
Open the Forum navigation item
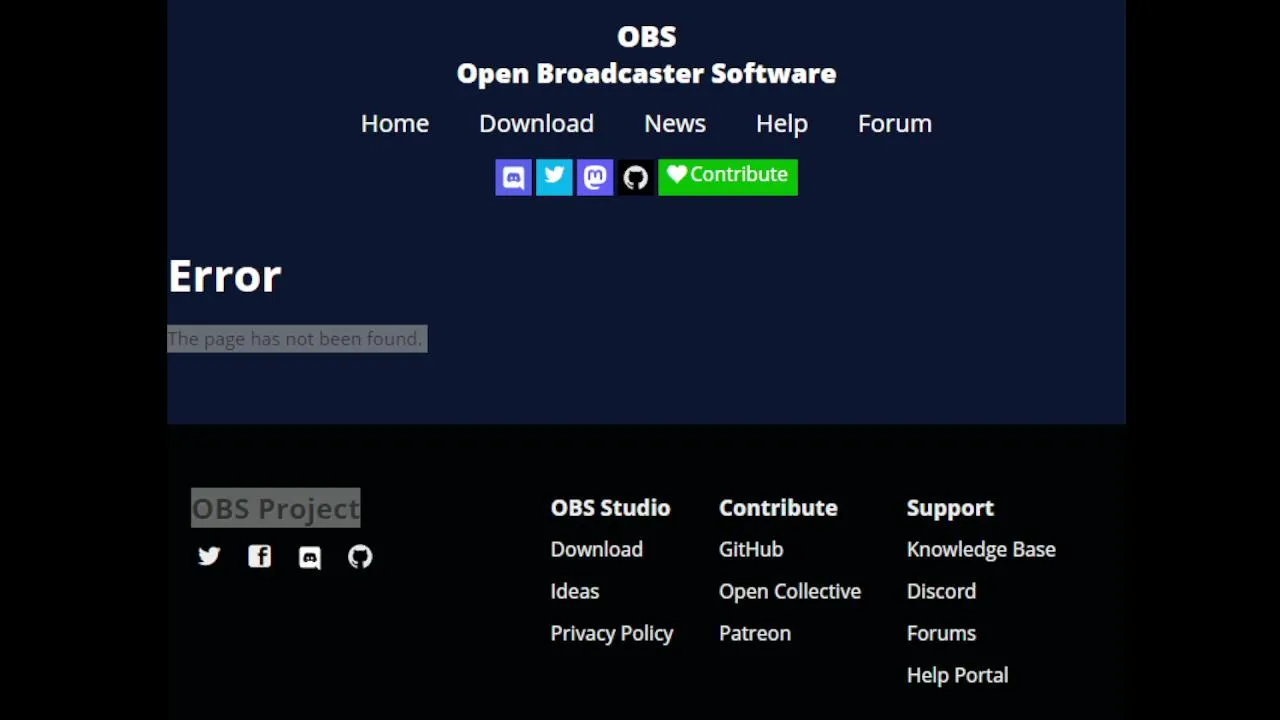895,123
